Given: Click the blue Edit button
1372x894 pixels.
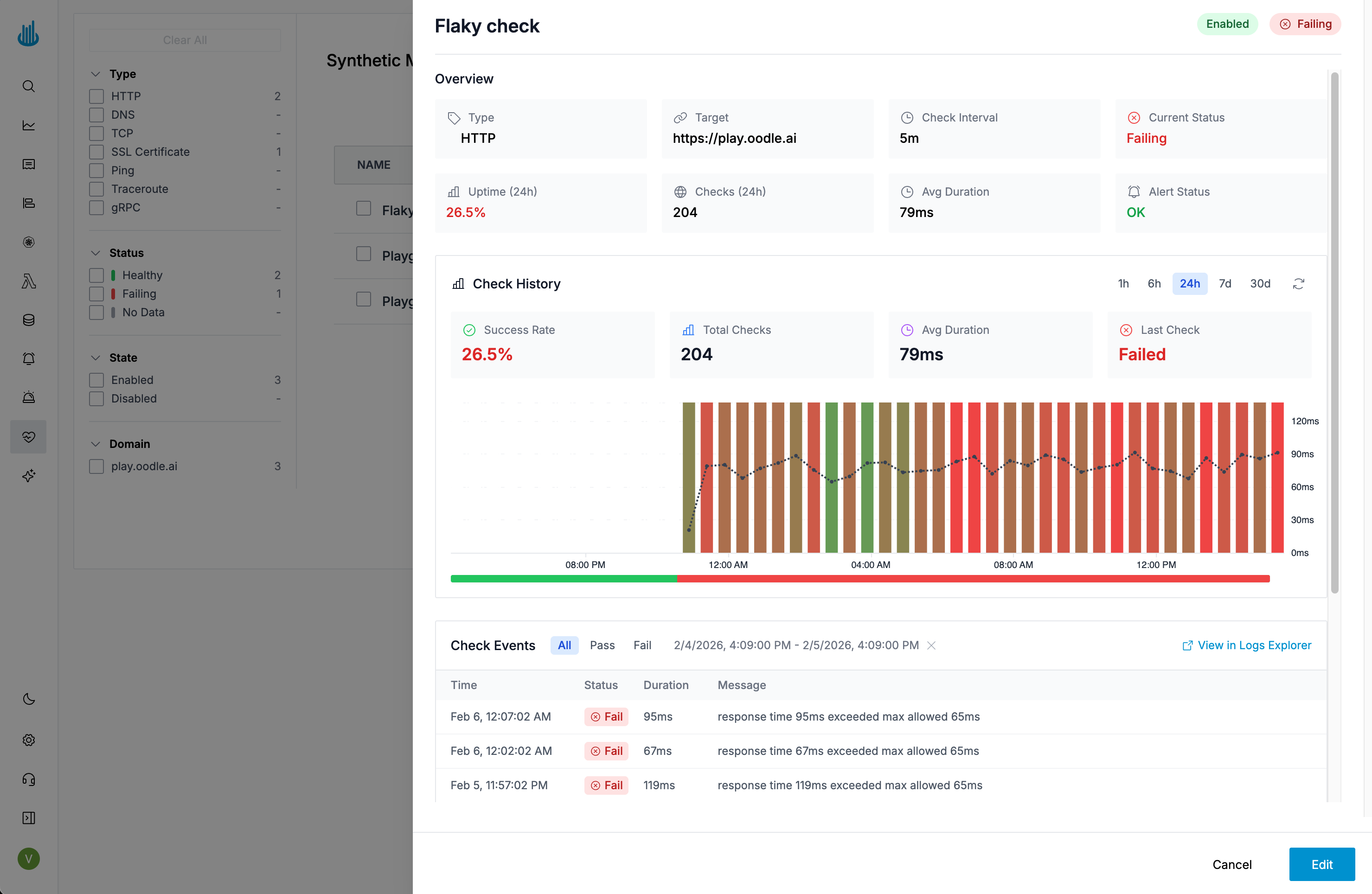Looking at the screenshot, I should click(x=1321, y=864).
